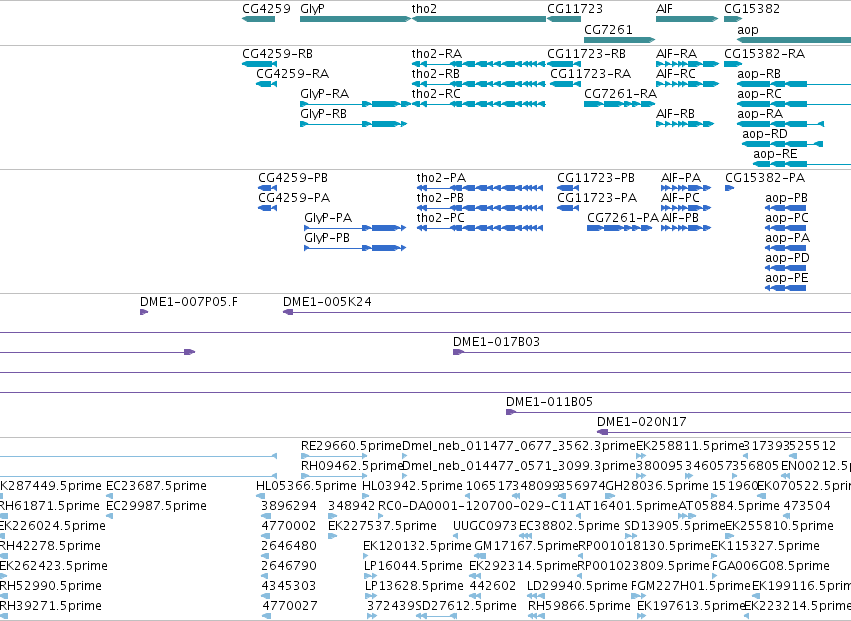The width and height of the screenshot is (851, 621).
Task: Select the CG11723-RB transcript label
Action: [586, 54]
